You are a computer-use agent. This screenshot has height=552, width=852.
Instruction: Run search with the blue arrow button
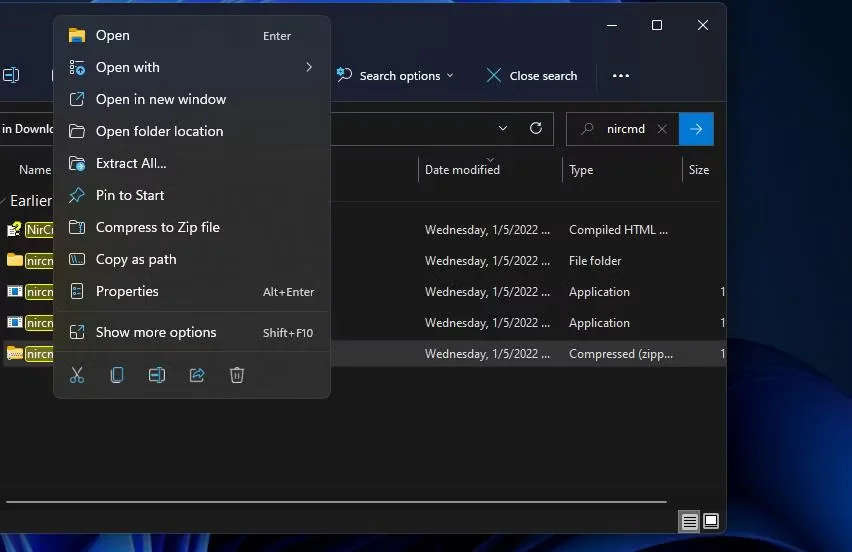click(x=696, y=129)
